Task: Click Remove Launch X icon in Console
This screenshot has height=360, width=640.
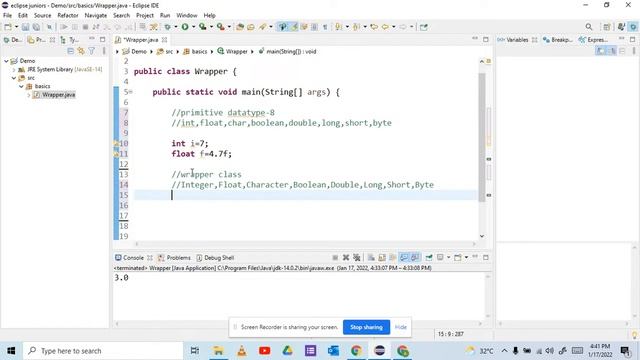Action: pyautogui.click(x=346, y=258)
